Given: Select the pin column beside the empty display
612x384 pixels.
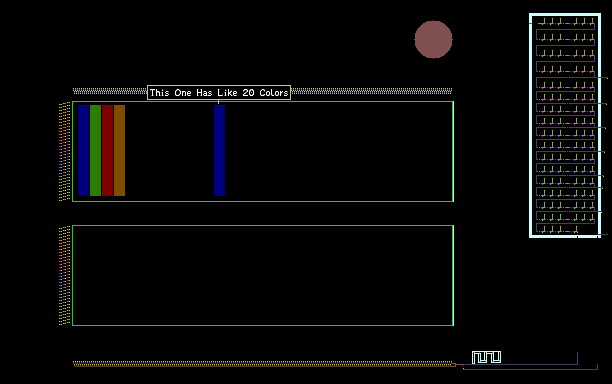Looking at the screenshot, I should pos(65,276).
